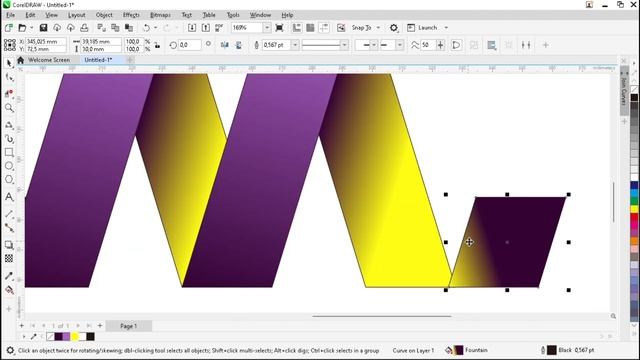Open the zoom level dropdown
This screenshot has height=360, width=640.
pos(267,28)
